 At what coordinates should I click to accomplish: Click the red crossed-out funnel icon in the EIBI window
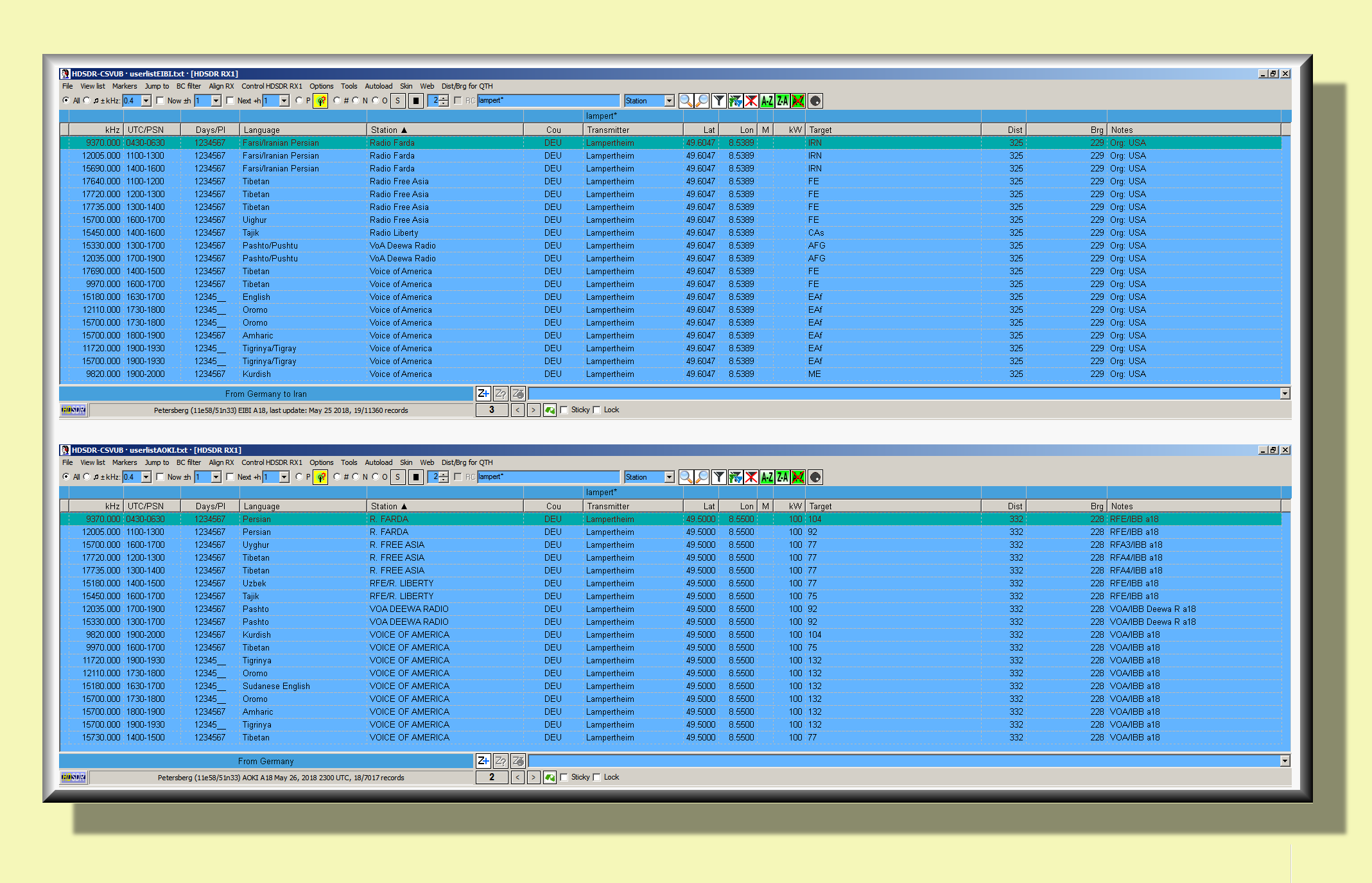pyautogui.click(x=751, y=101)
